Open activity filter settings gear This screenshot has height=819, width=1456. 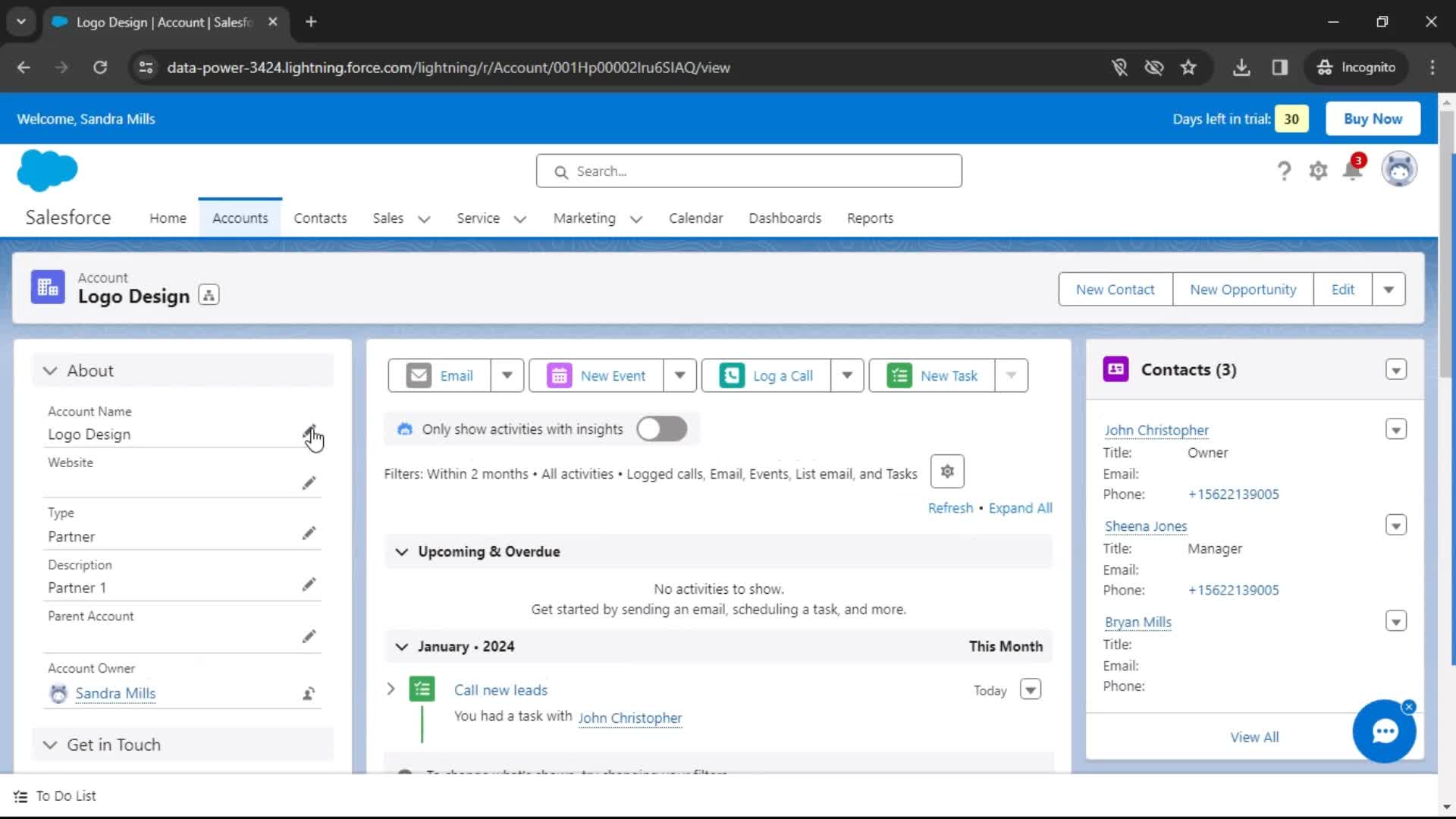point(946,471)
